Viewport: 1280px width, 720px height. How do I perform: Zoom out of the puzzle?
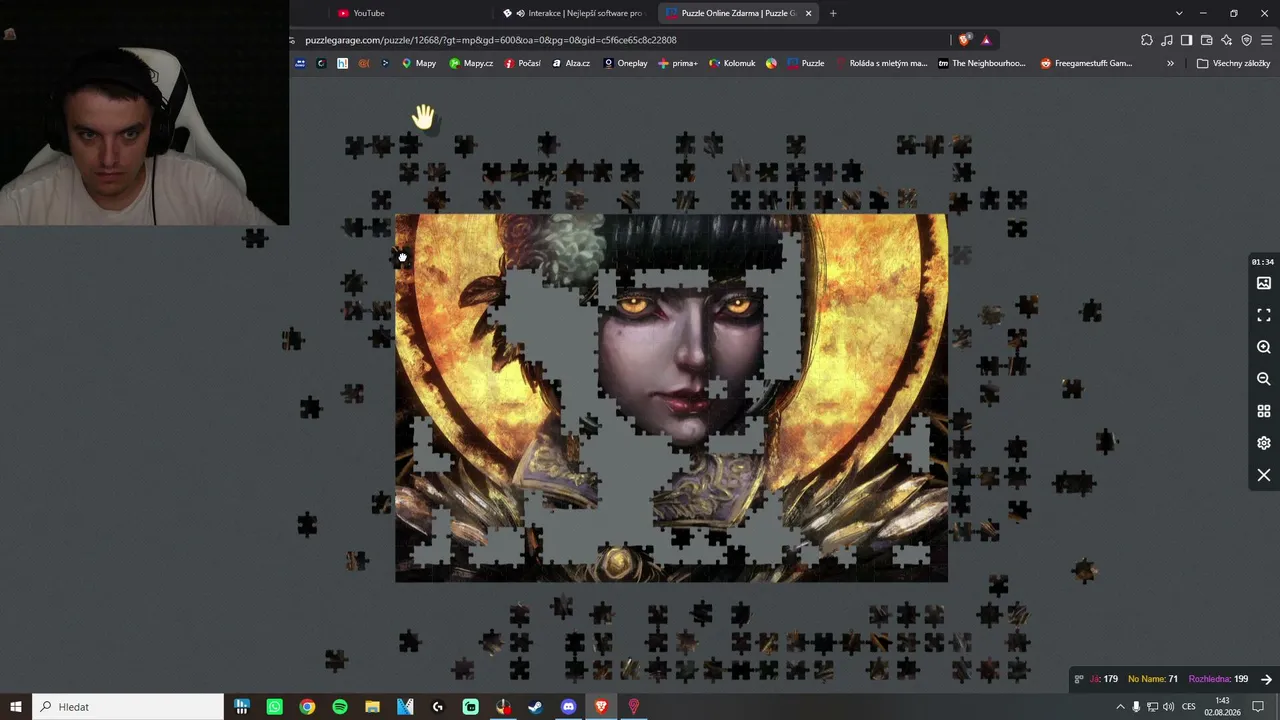point(1264,379)
